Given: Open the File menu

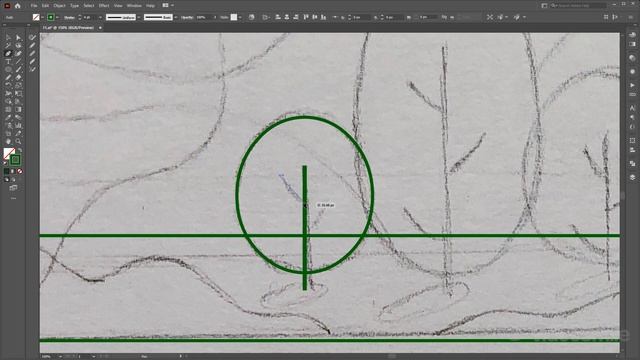Looking at the screenshot, I should (x=34, y=6).
